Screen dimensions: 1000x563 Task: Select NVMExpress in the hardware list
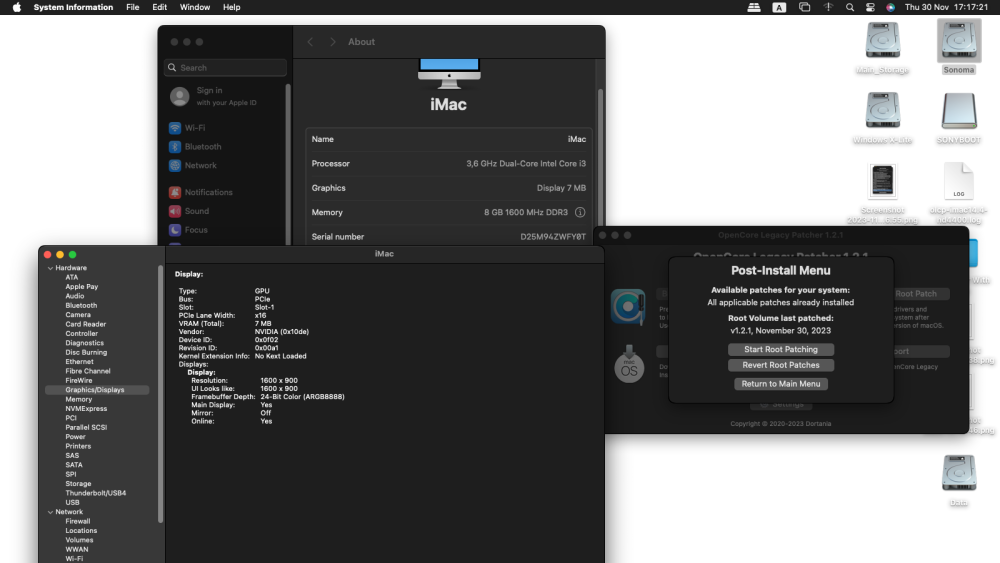tap(86, 409)
